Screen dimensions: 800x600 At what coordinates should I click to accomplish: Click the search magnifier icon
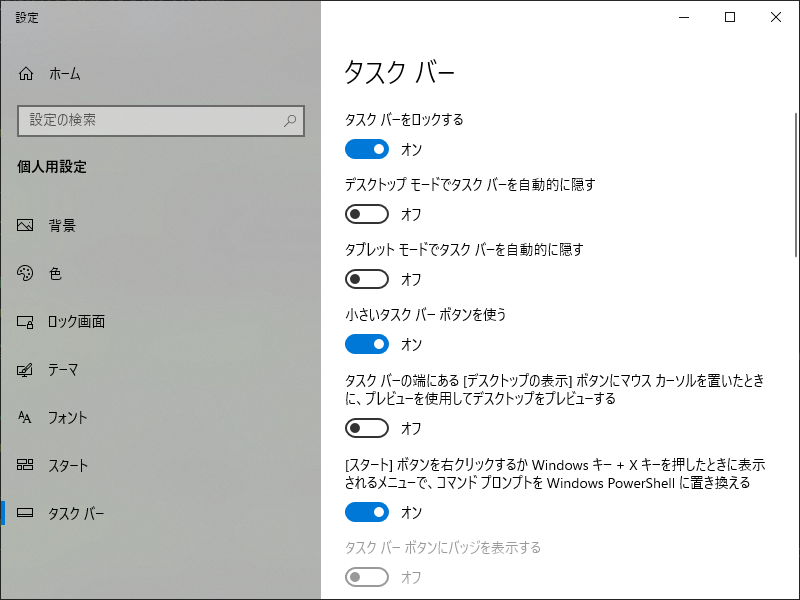(289, 121)
